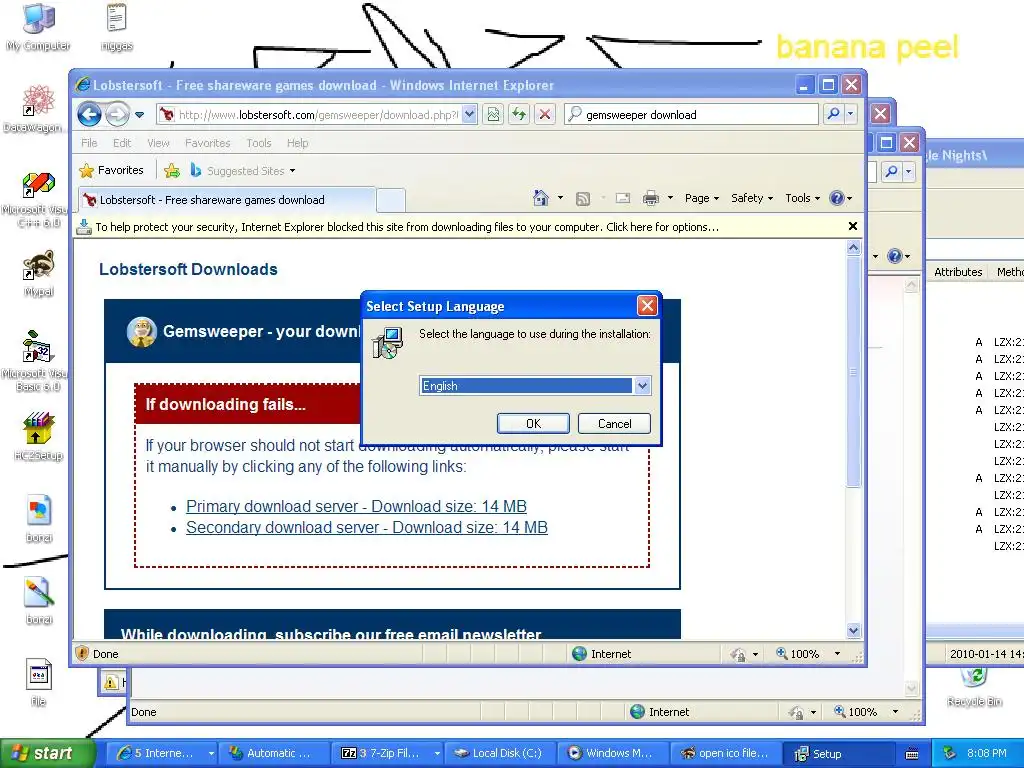Open the Edit menu

pyautogui.click(x=122, y=143)
